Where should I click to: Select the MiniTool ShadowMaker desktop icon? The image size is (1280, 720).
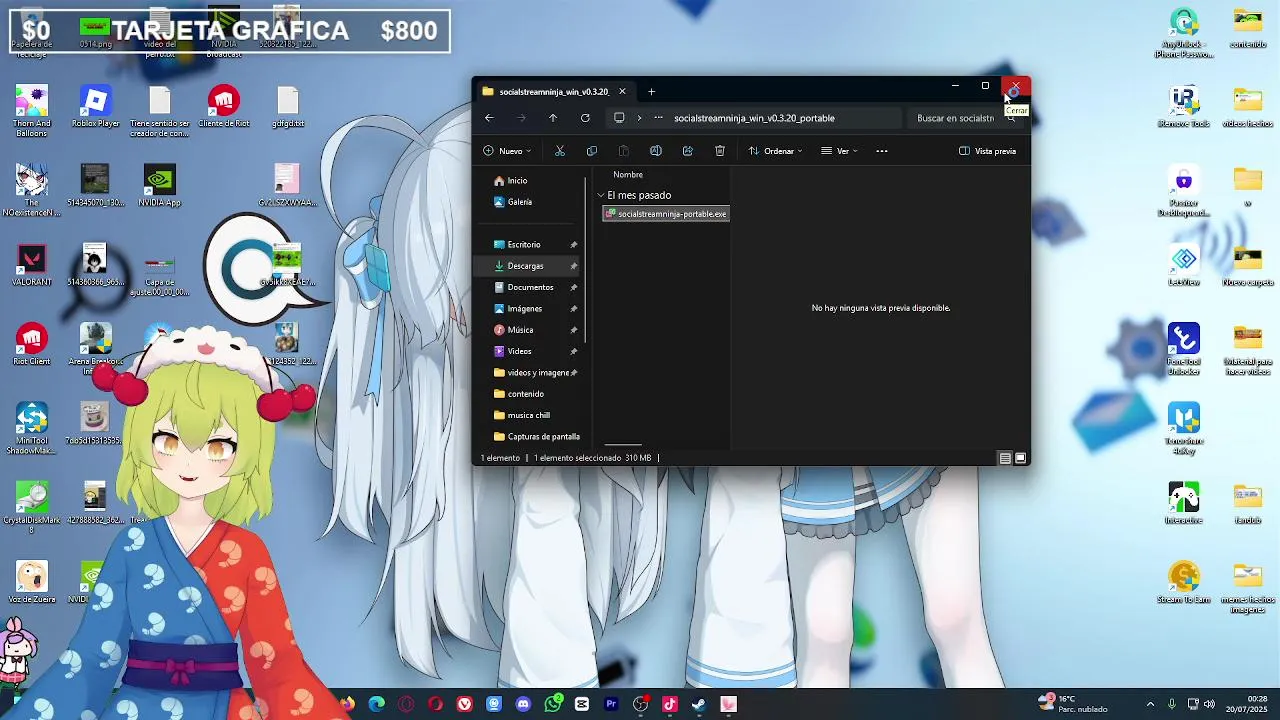[x=32, y=428]
